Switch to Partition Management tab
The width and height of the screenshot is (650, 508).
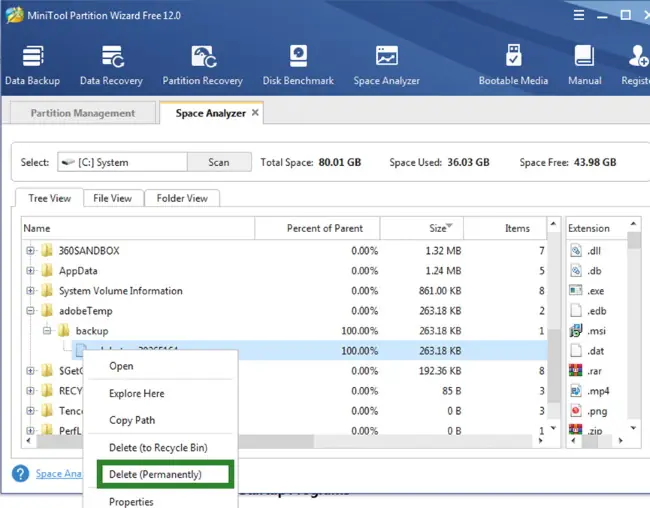pyautogui.click(x=83, y=113)
